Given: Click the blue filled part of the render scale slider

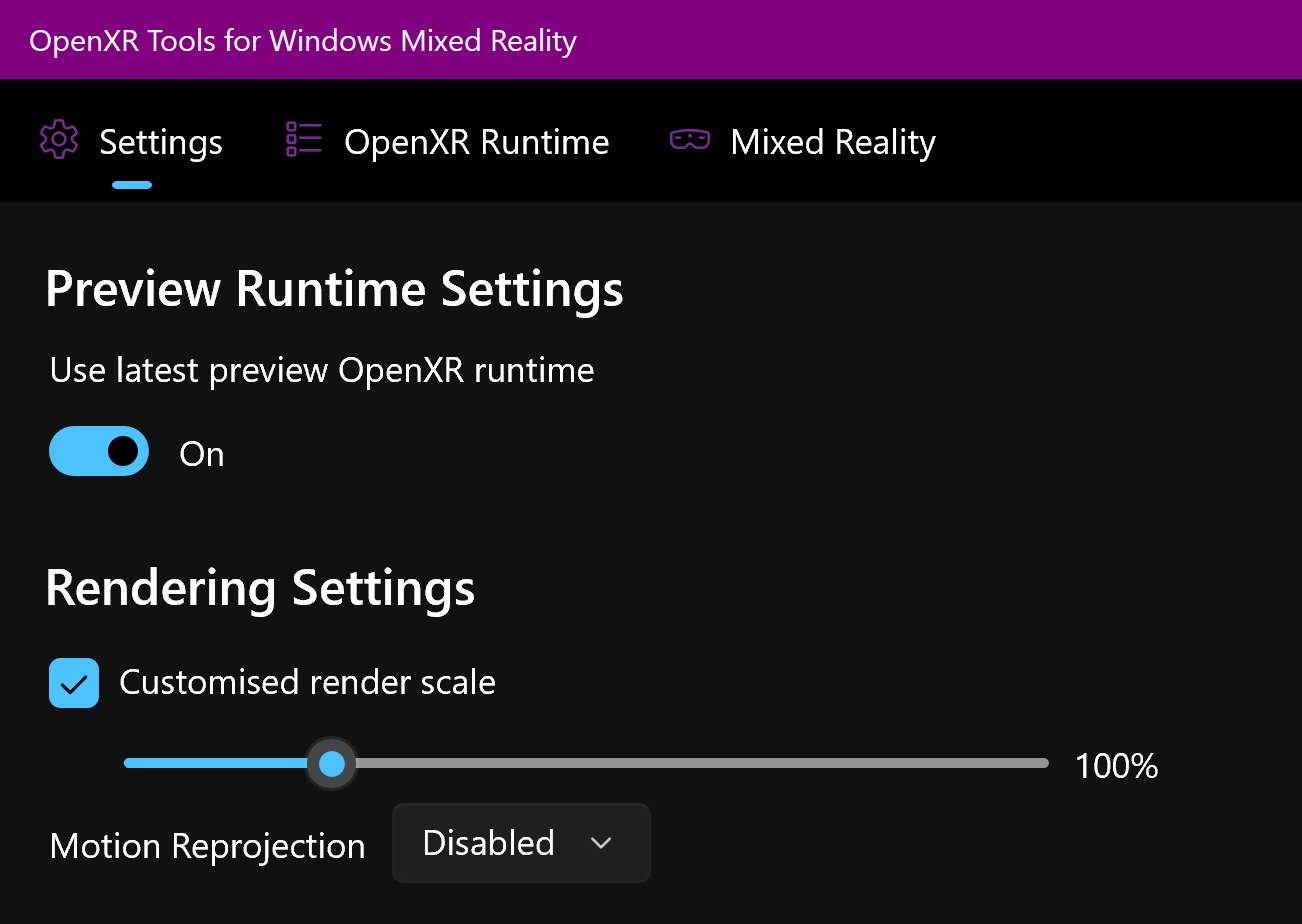Looking at the screenshot, I should click(214, 763).
